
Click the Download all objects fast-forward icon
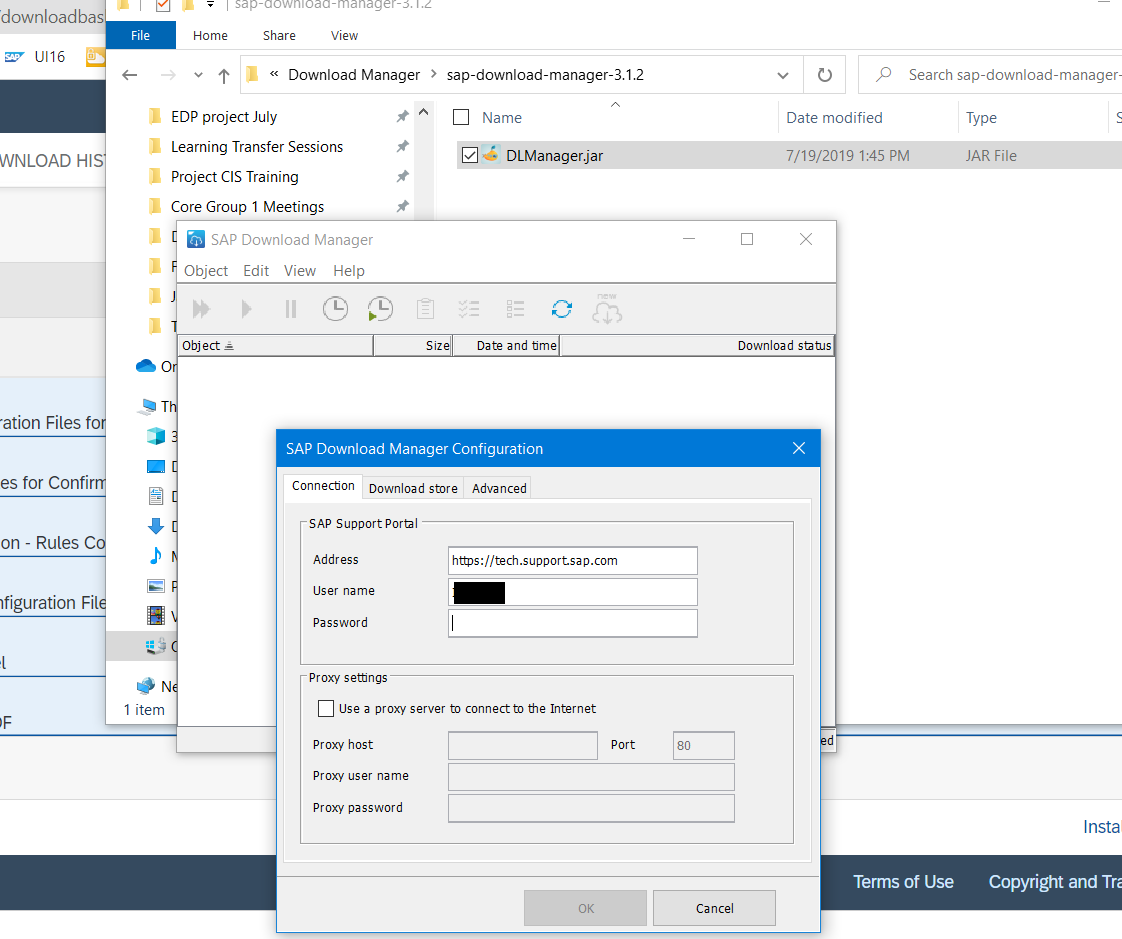tap(202, 309)
